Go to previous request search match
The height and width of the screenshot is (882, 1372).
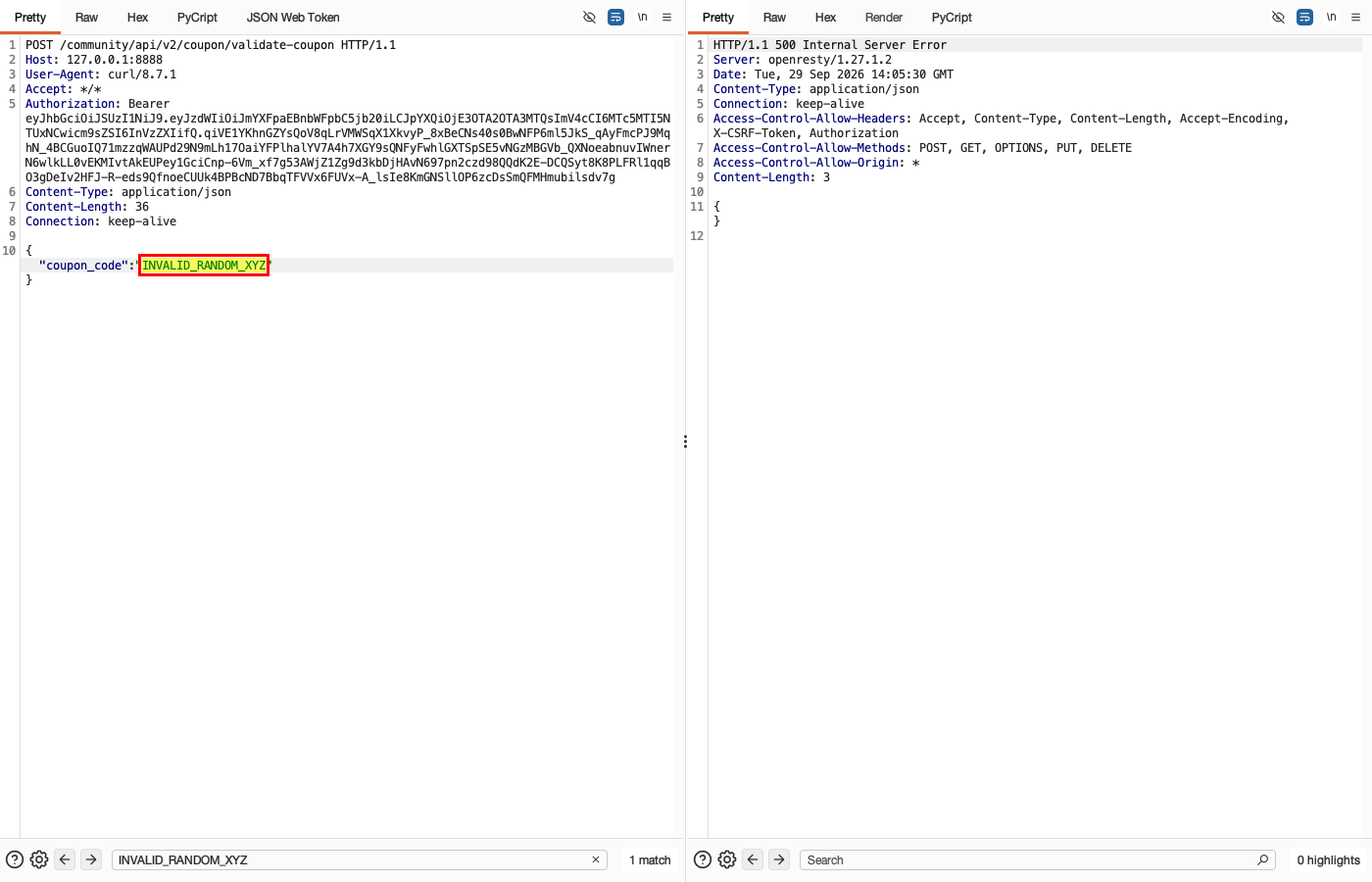pos(65,859)
